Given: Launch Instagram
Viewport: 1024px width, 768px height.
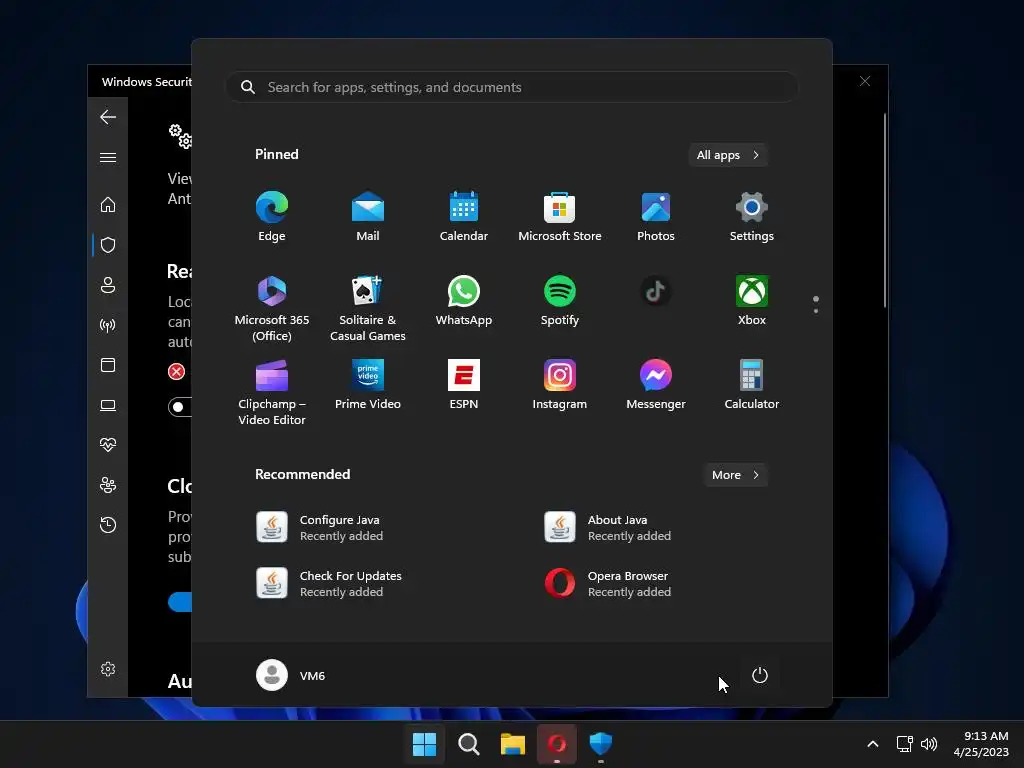Looking at the screenshot, I should point(560,385).
